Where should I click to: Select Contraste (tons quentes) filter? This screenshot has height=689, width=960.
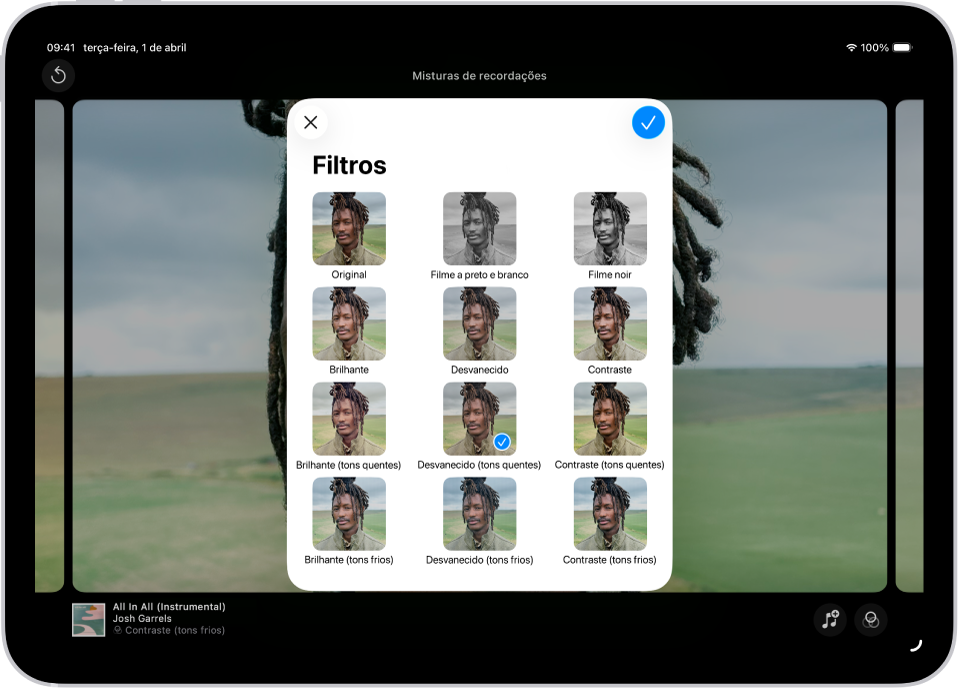coord(610,418)
